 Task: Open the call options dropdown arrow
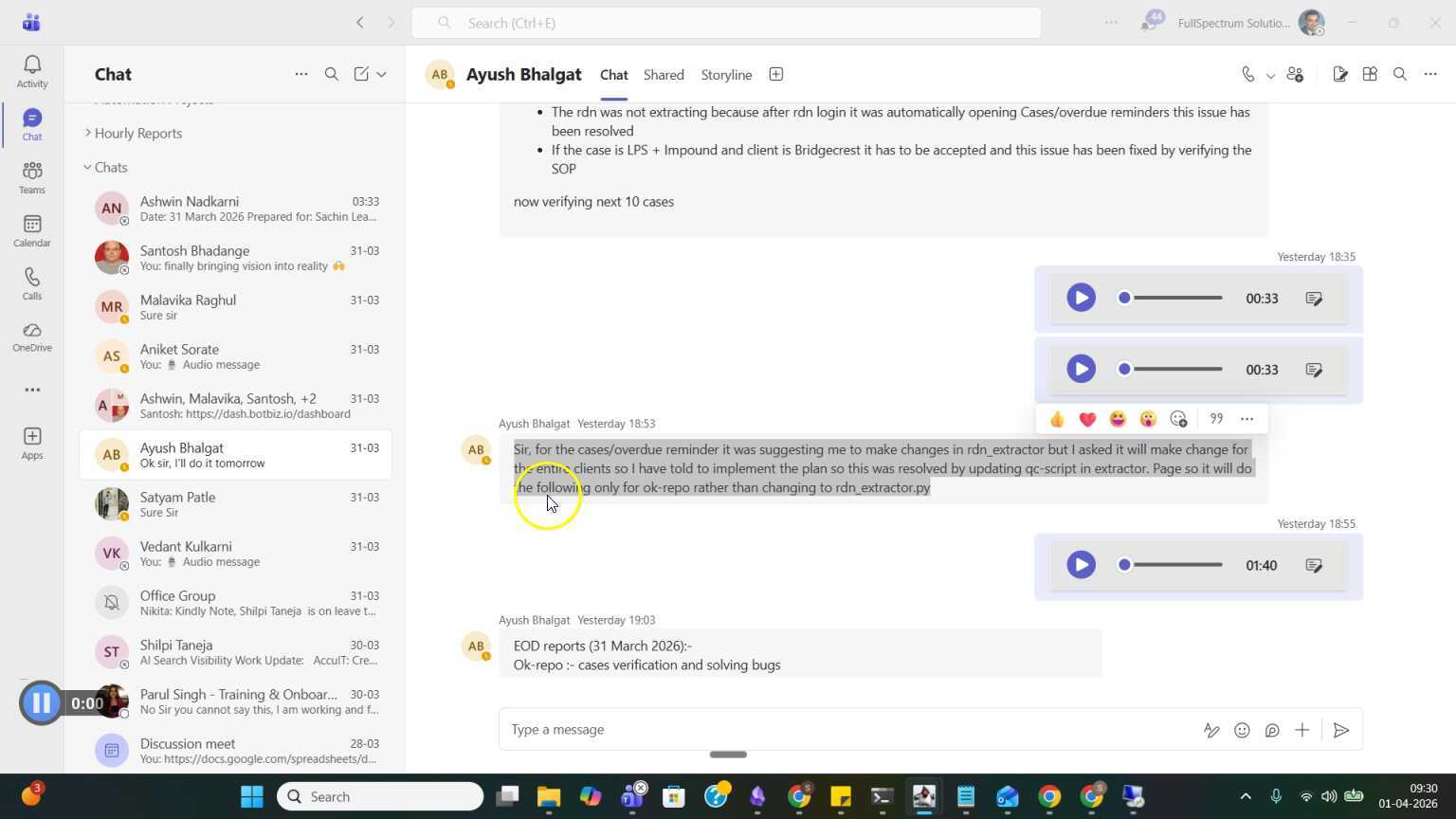(x=1270, y=75)
